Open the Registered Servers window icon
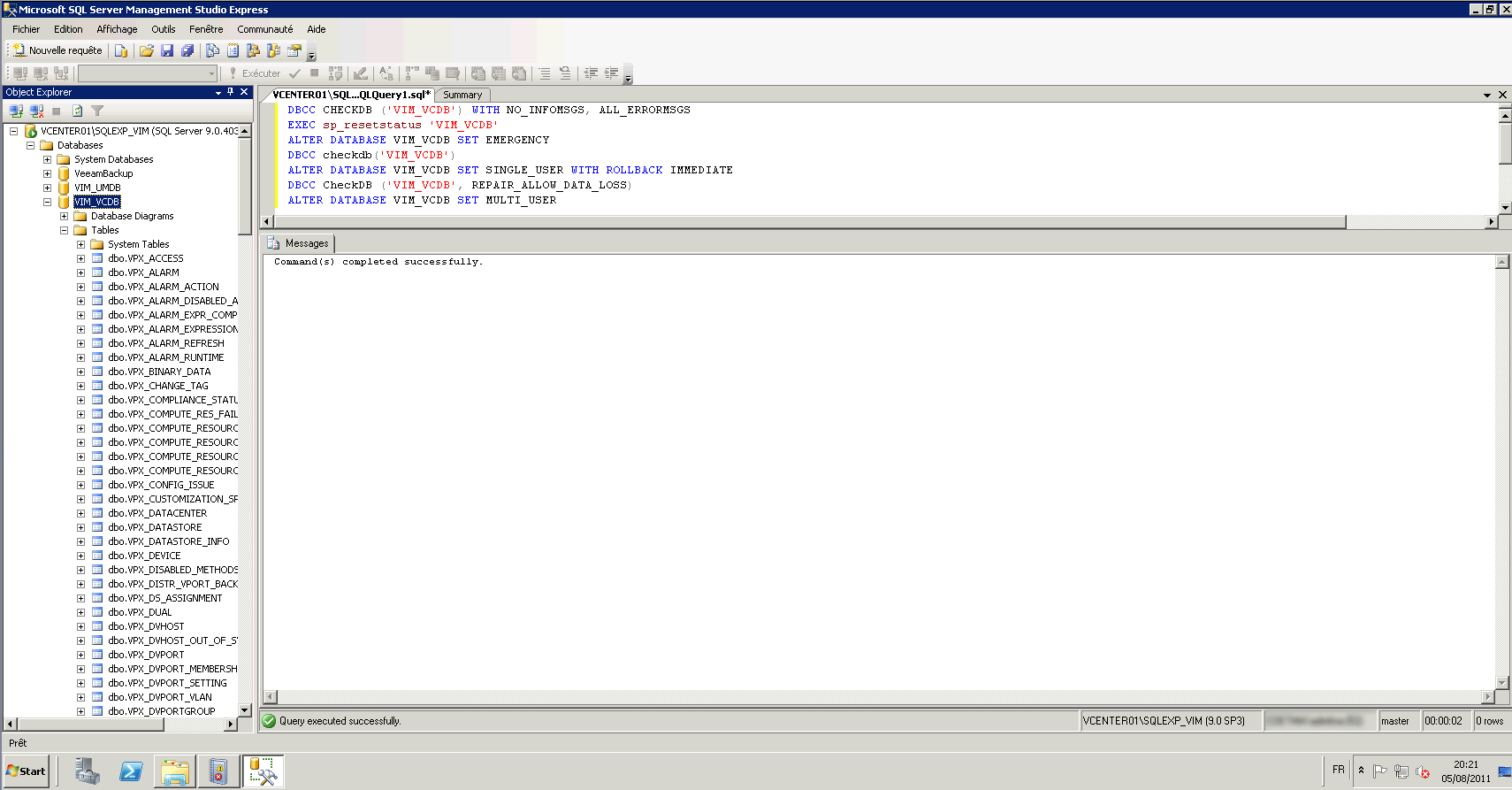 point(213,50)
